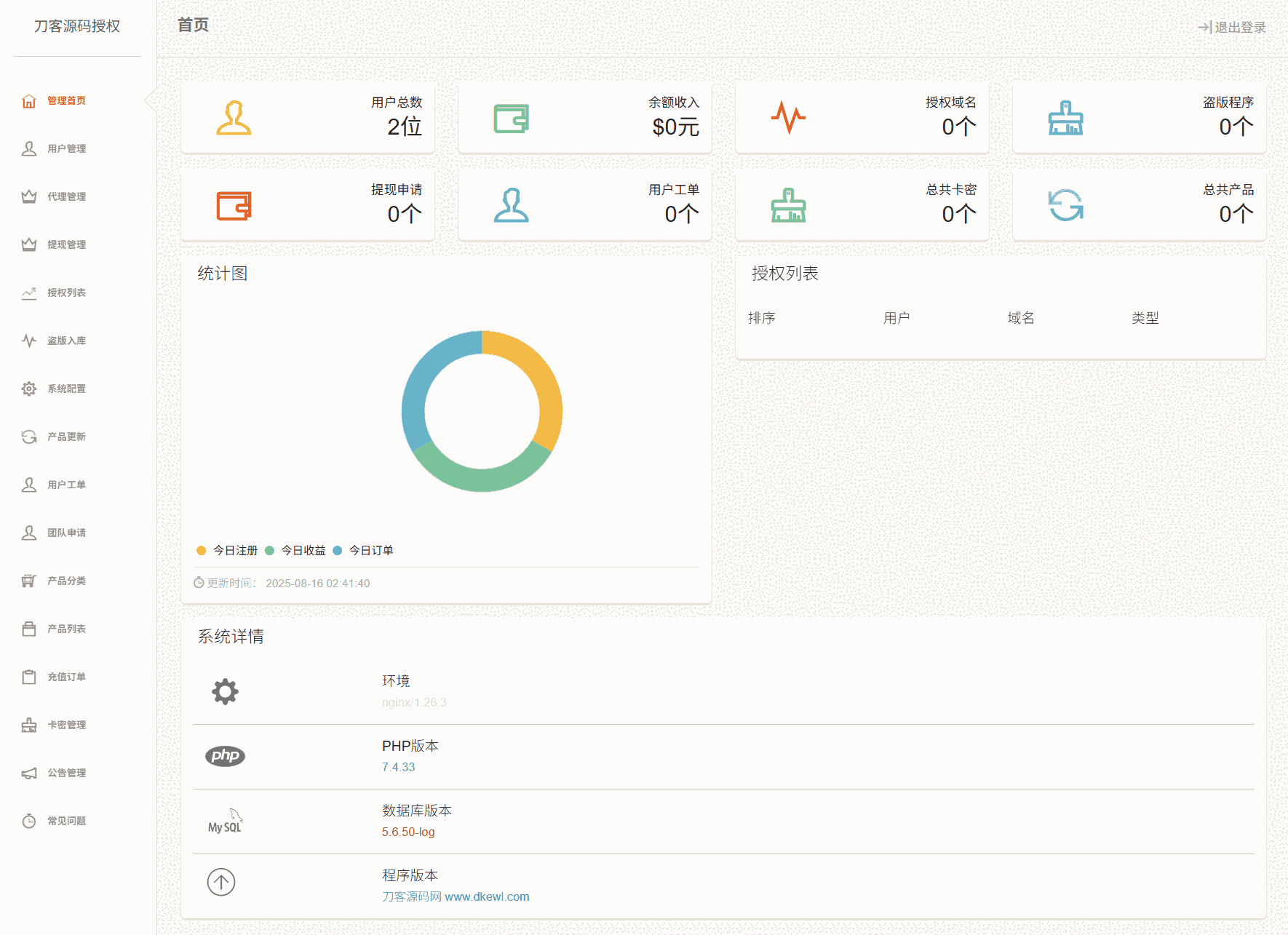Click the blue brush icon in 盗版程序 card
1288x935 pixels.
click(1065, 118)
